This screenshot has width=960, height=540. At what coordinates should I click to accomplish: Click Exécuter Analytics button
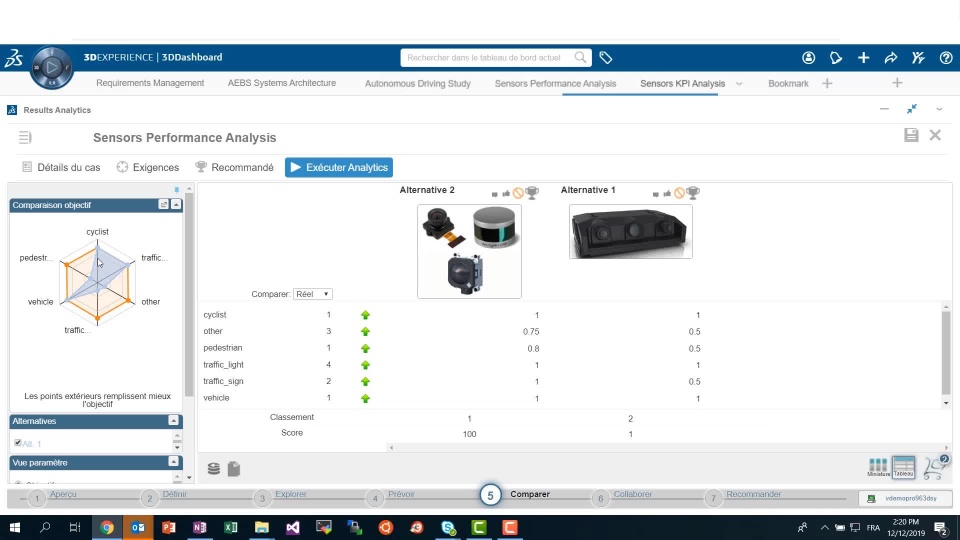(x=339, y=167)
